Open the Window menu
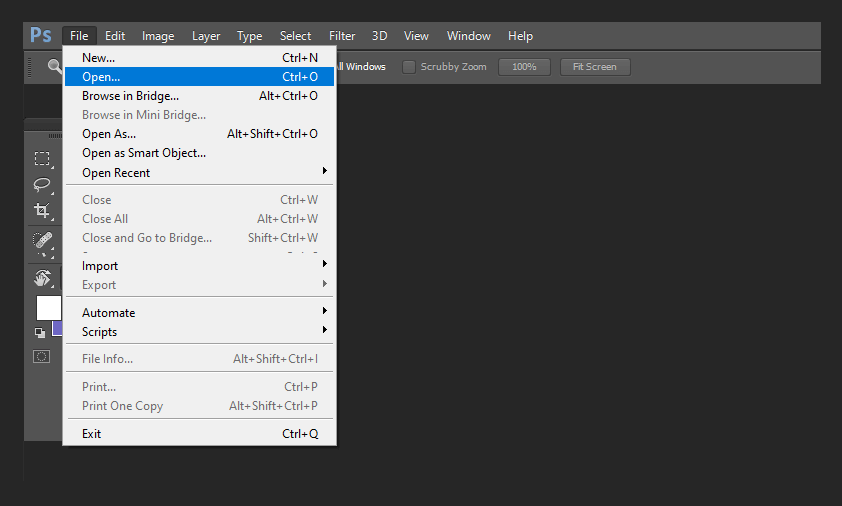 (469, 36)
